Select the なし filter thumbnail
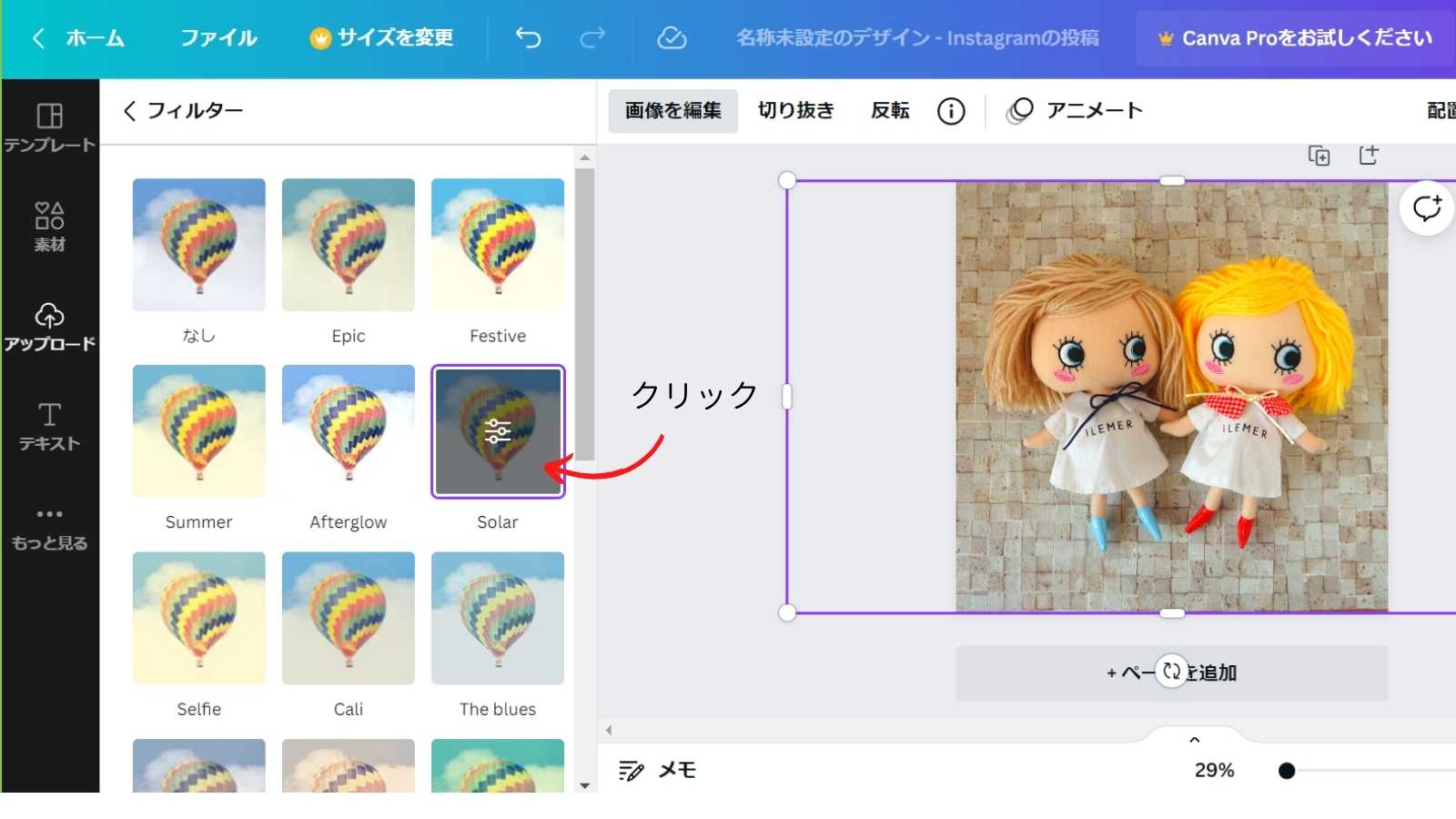 [x=199, y=245]
